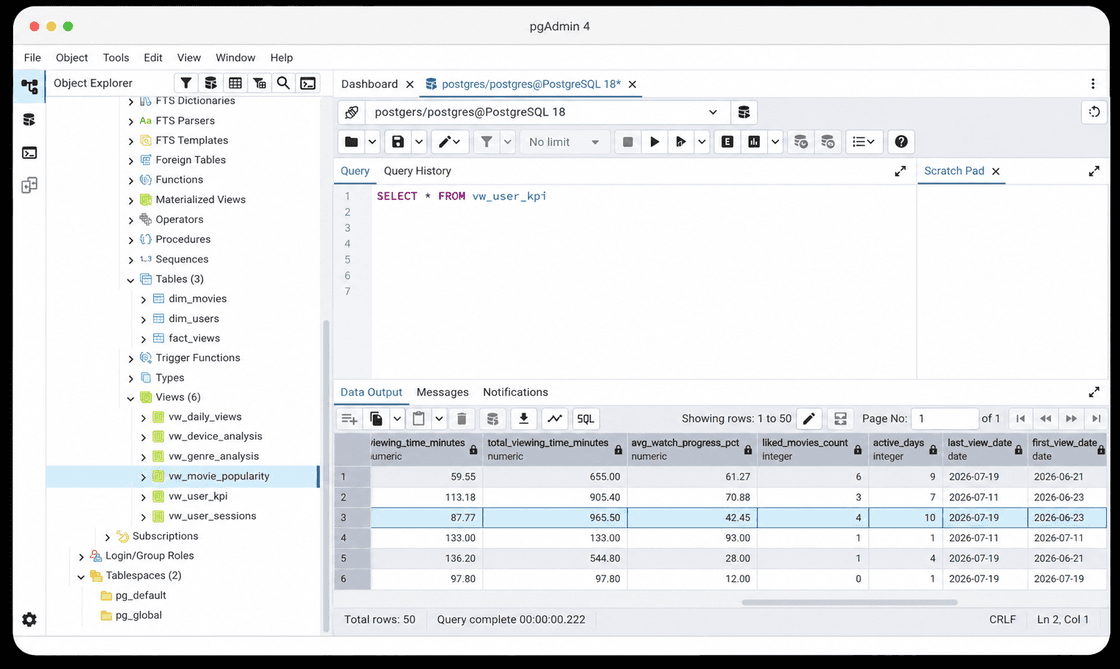Click the connection status icon
The height and width of the screenshot is (669, 1120).
[x=351, y=112]
